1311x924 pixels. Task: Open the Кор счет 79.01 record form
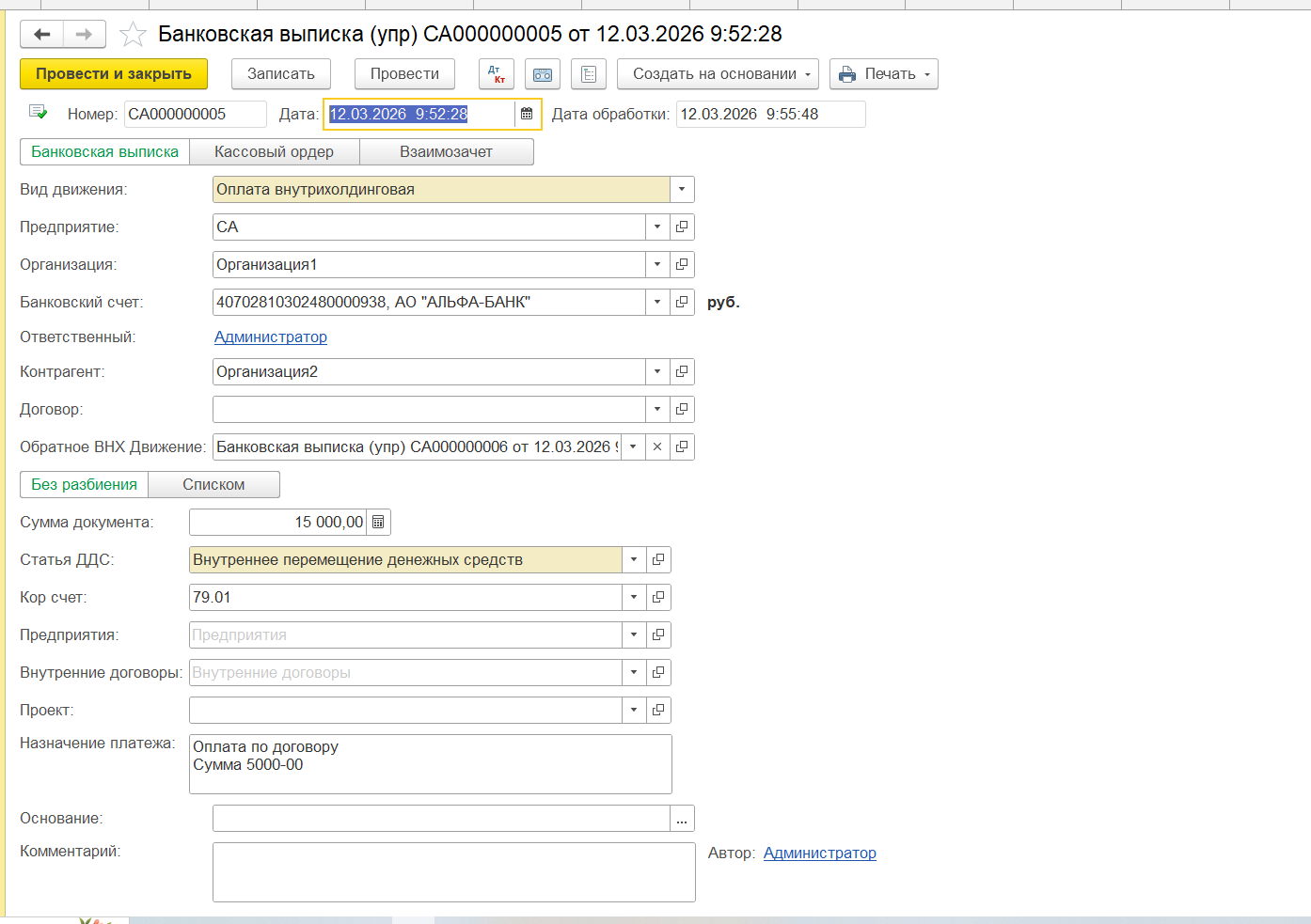(x=658, y=597)
